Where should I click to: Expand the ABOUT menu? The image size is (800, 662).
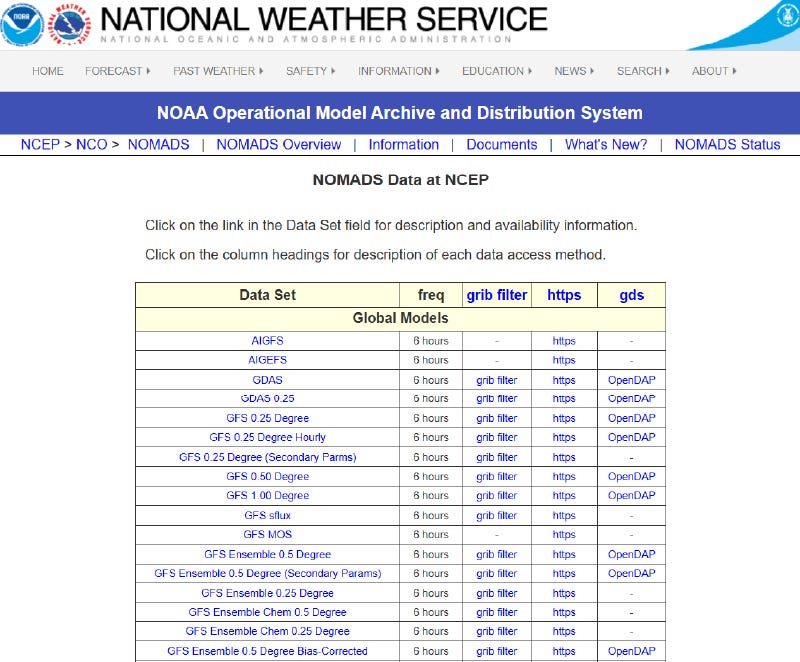[x=714, y=71]
